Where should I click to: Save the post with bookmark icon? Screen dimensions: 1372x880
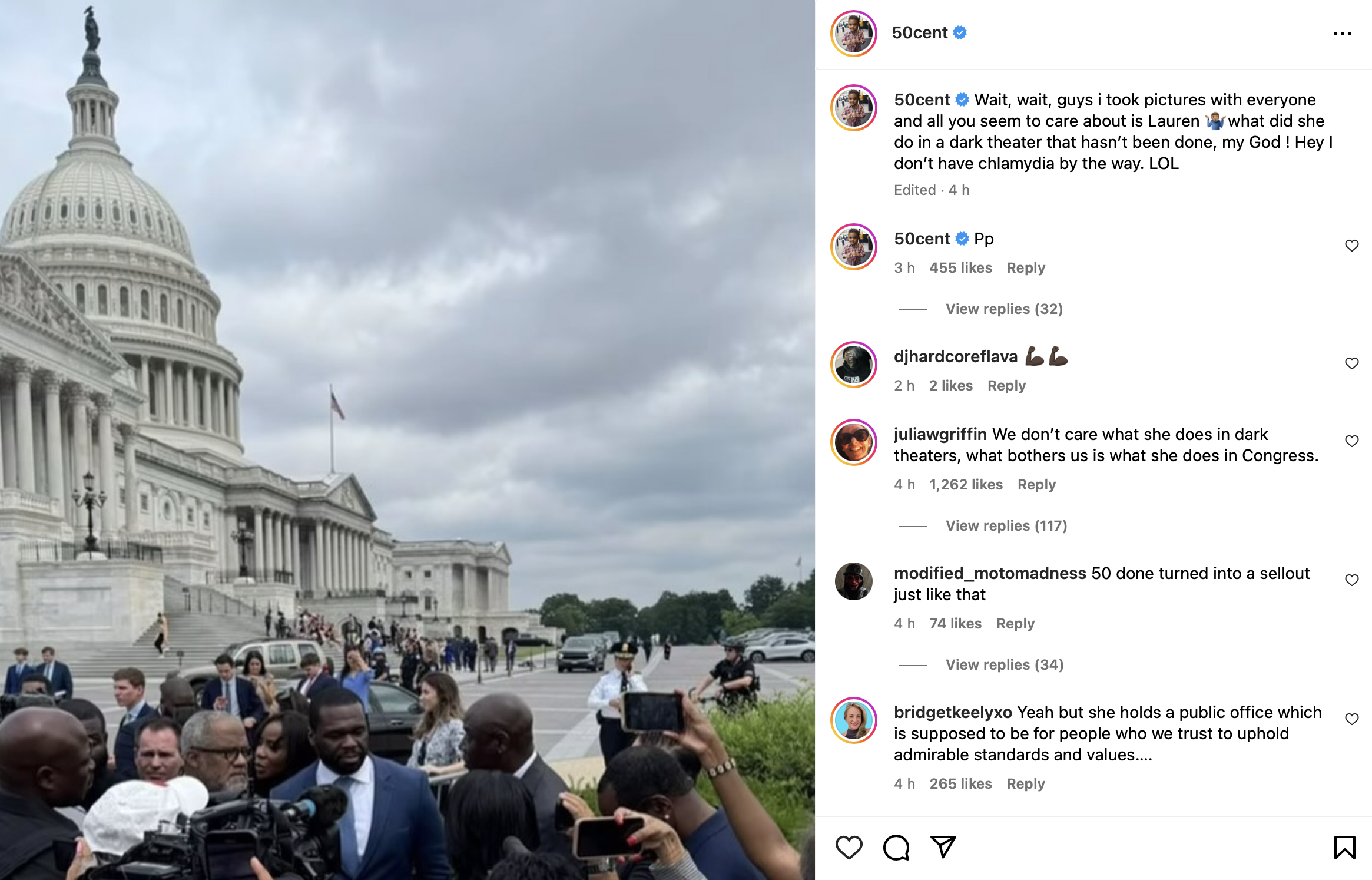(x=1344, y=847)
